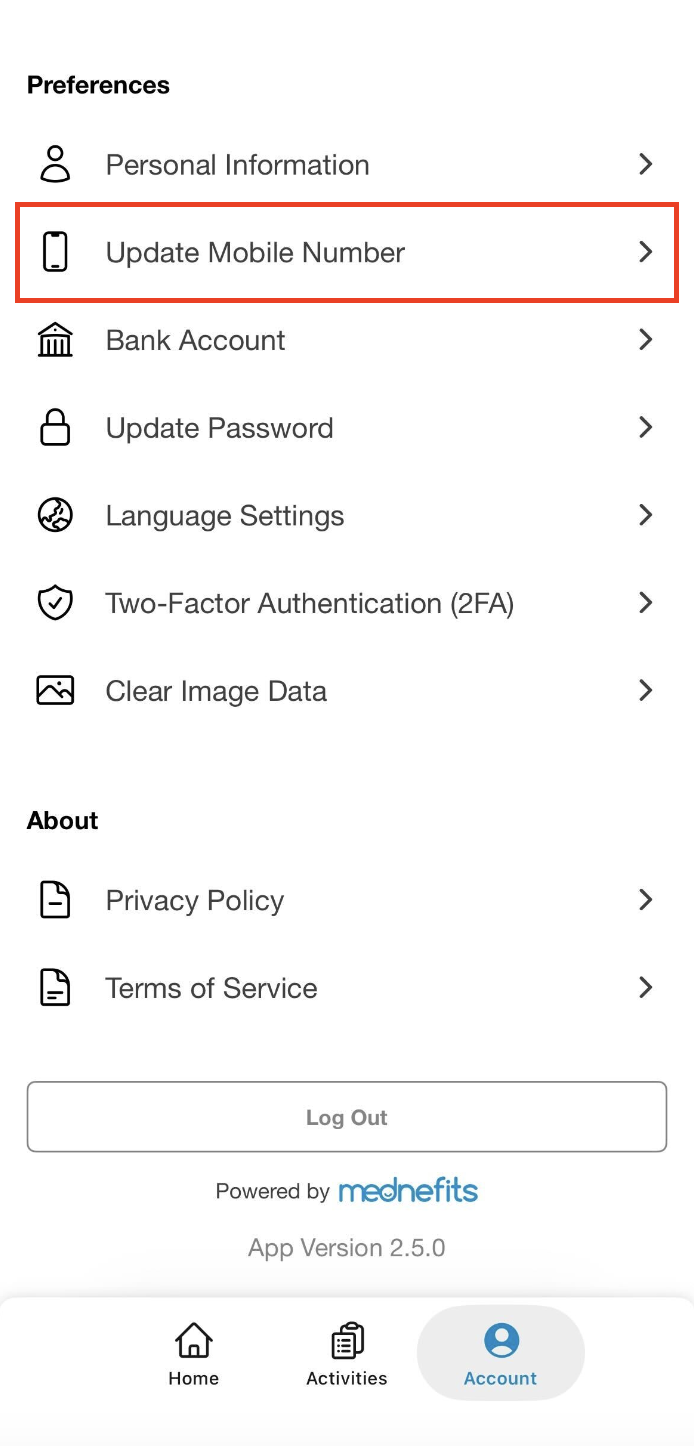Select the Account tab
This screenshot has width=694, height=1446.
(500, 1354)
